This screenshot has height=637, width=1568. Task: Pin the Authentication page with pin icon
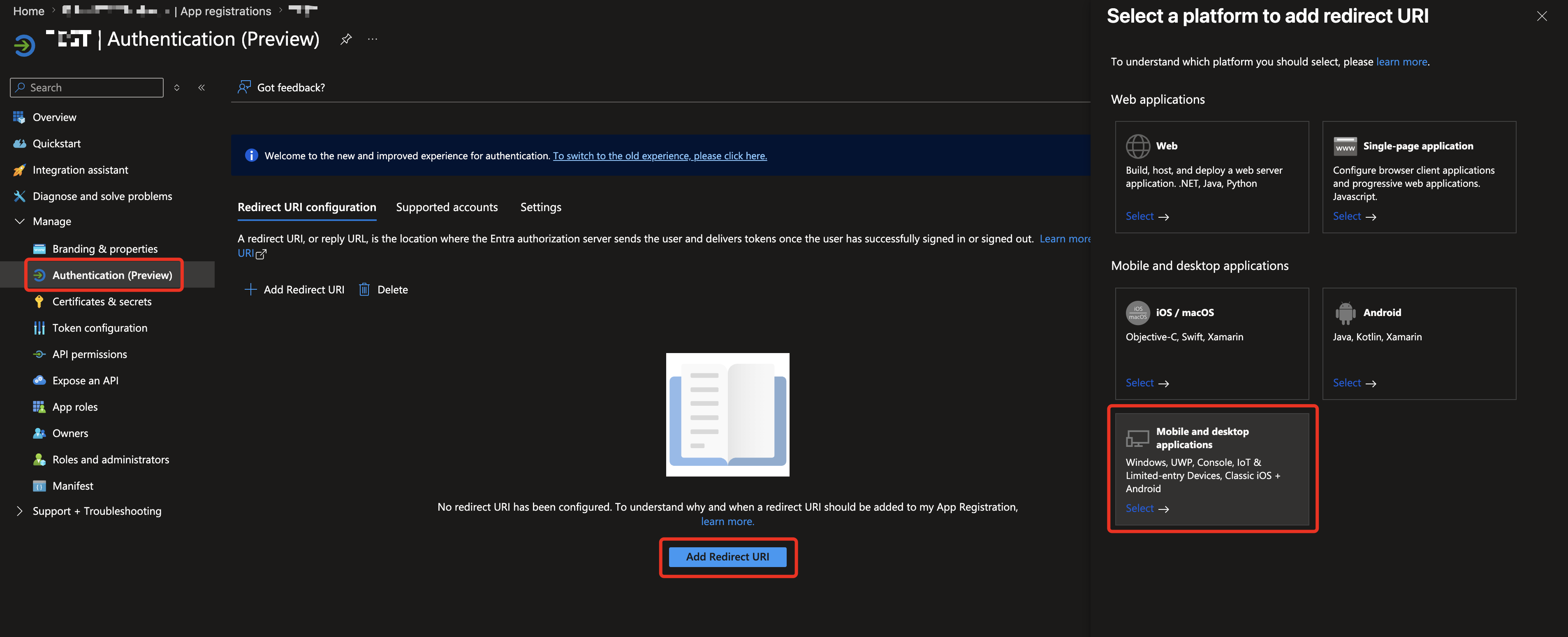click(346, 39)
